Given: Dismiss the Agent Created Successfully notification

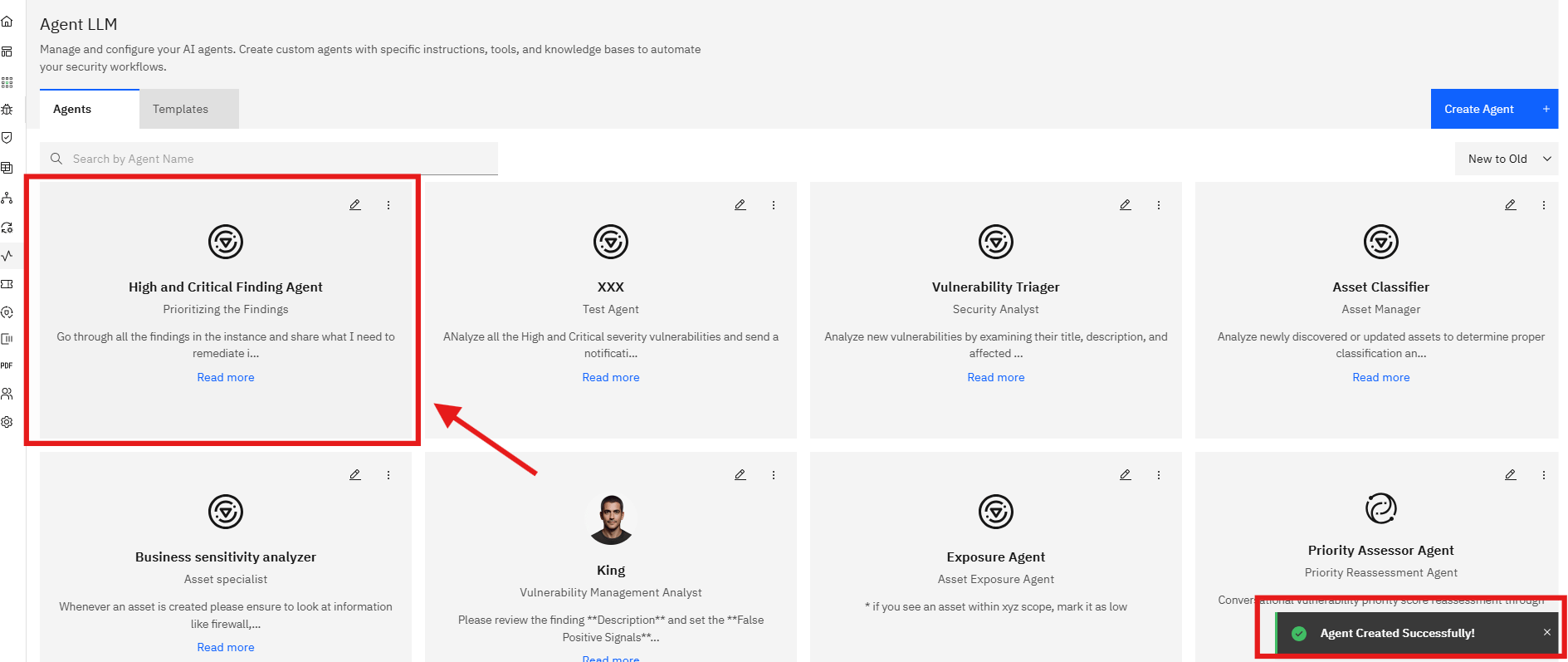Looking at the screenshot, I should click(x=1547, y=632).
